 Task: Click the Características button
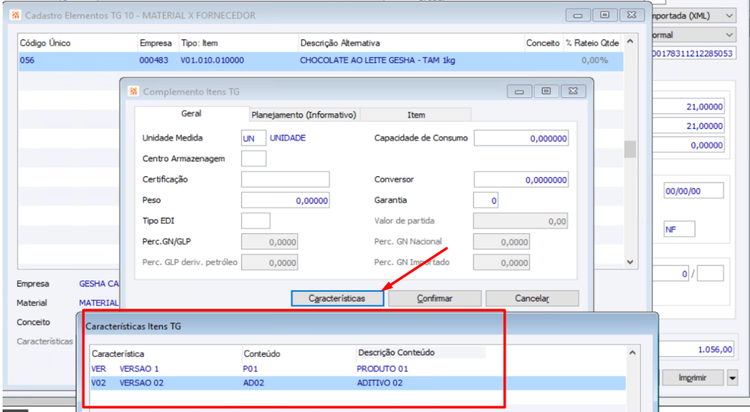point(337,298)
